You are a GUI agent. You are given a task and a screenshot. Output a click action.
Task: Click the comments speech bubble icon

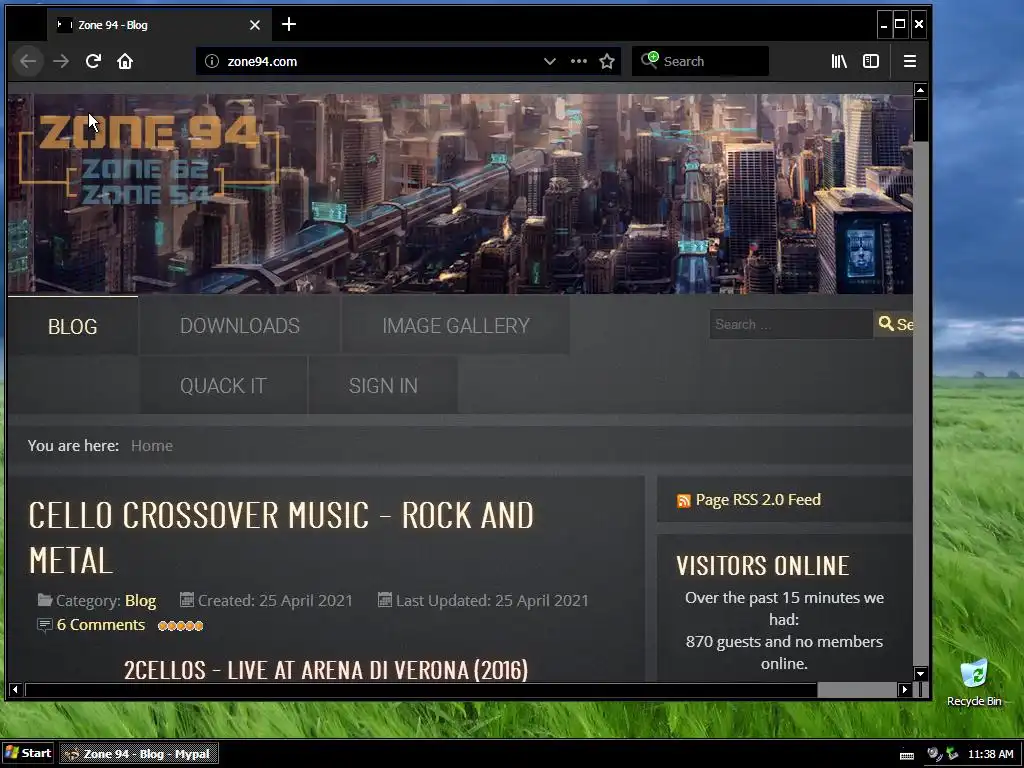pos(44,625)
